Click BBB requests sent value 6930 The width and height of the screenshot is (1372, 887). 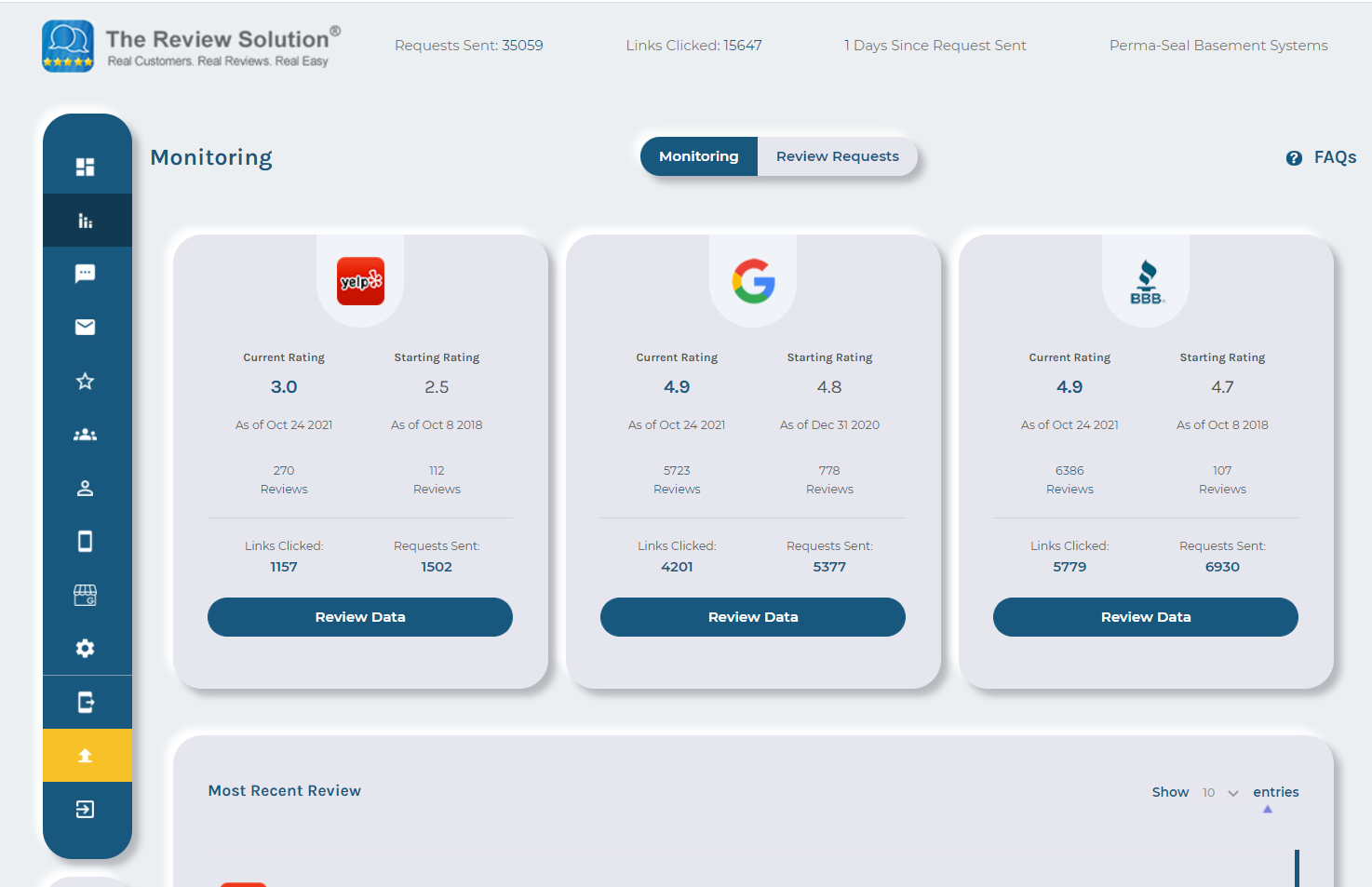tap(1222, 567)
